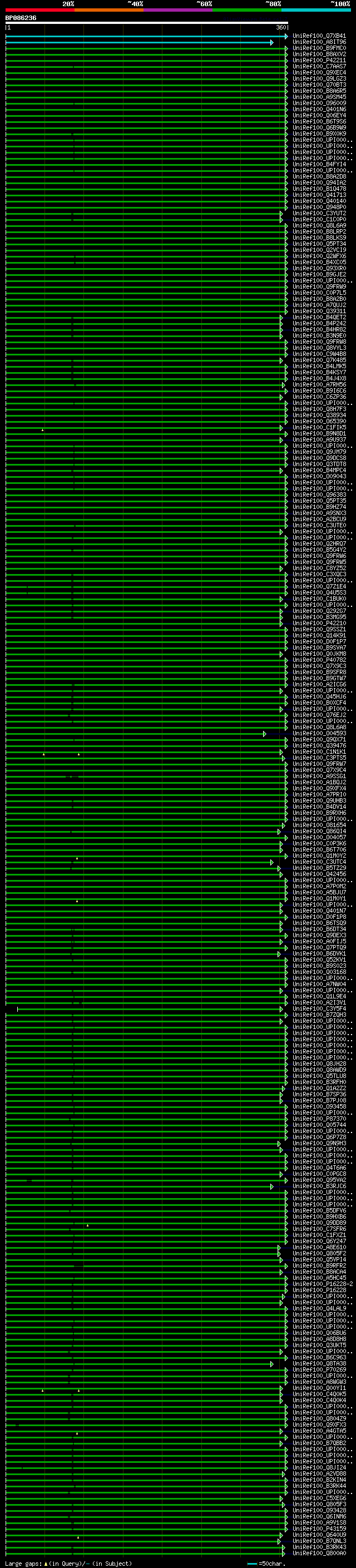356x1568 pixels.
Task: Select hit label UniRef100_B4FYI4
Action: tap(319, 164)
